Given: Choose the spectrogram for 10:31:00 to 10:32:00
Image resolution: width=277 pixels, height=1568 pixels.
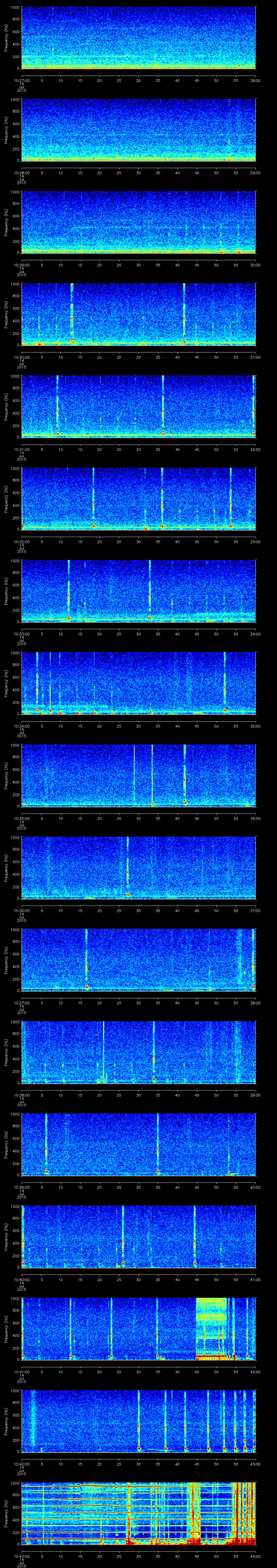Looking at the screenshot, I should [x=139, y=407].
